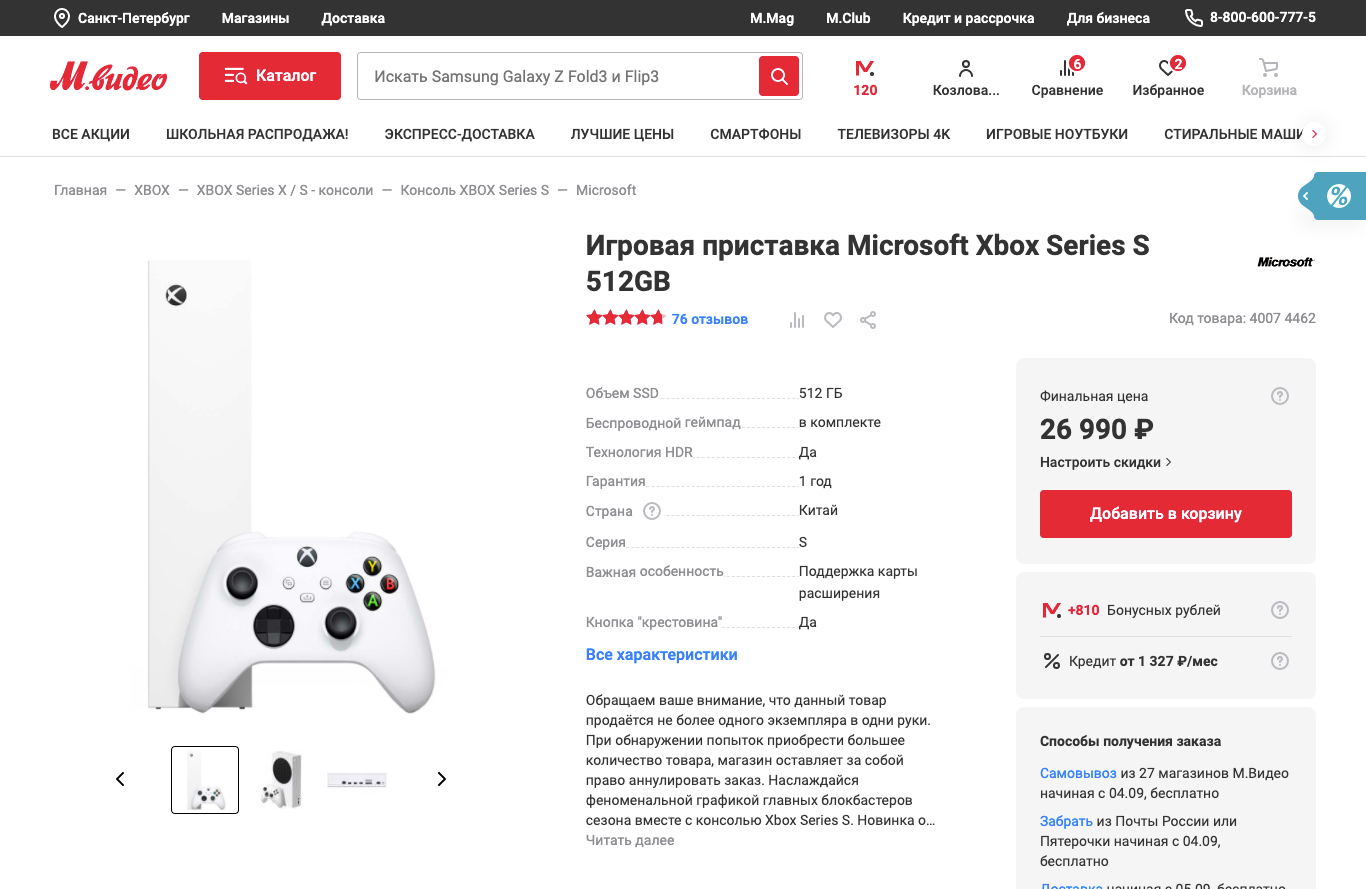Click the М.Видео logo
Image resolution: width=1366 pixels, height=889 pixels.
[108, 77]
